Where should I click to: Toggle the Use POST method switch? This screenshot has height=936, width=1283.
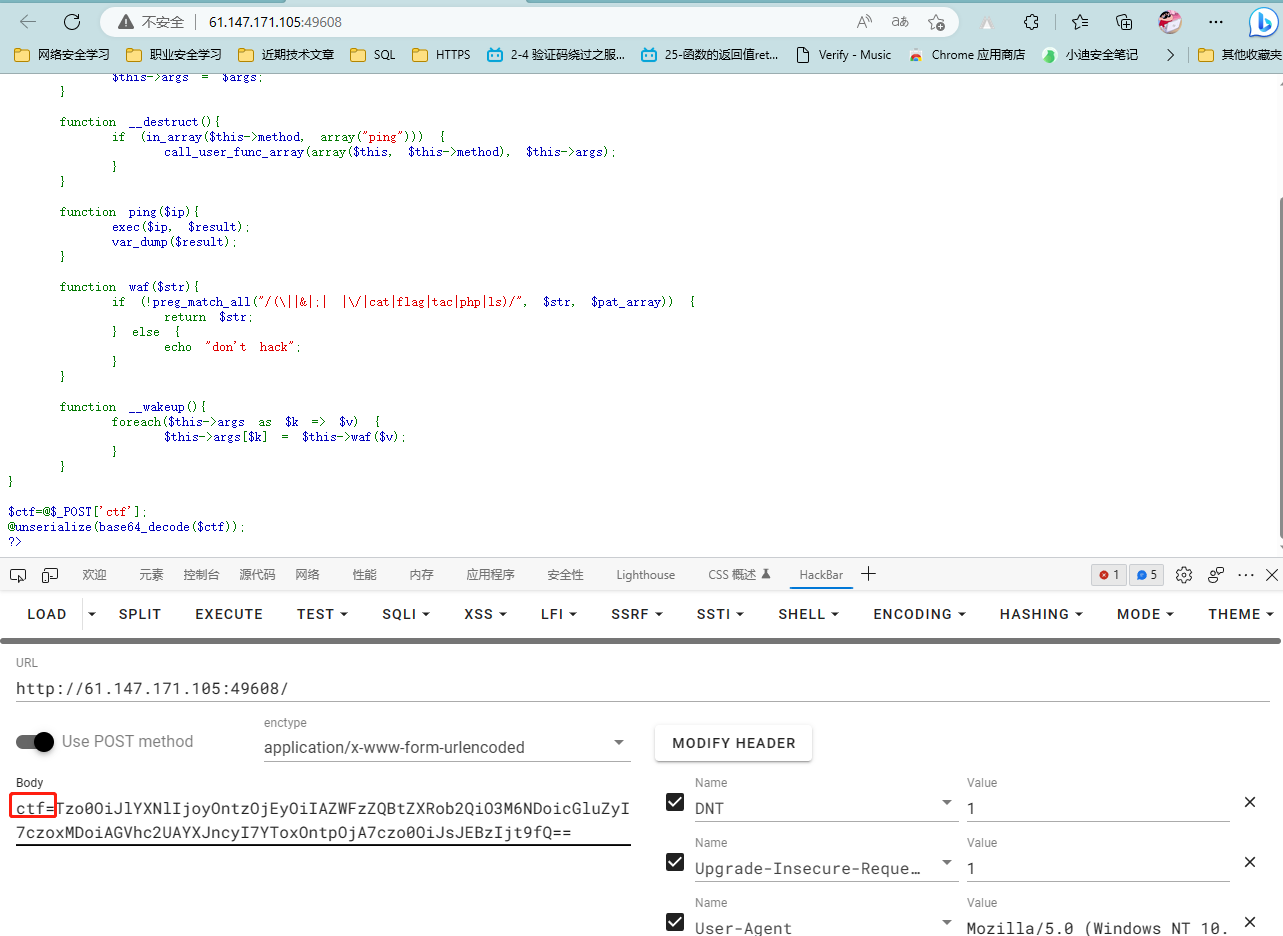(x=35, y=742)
